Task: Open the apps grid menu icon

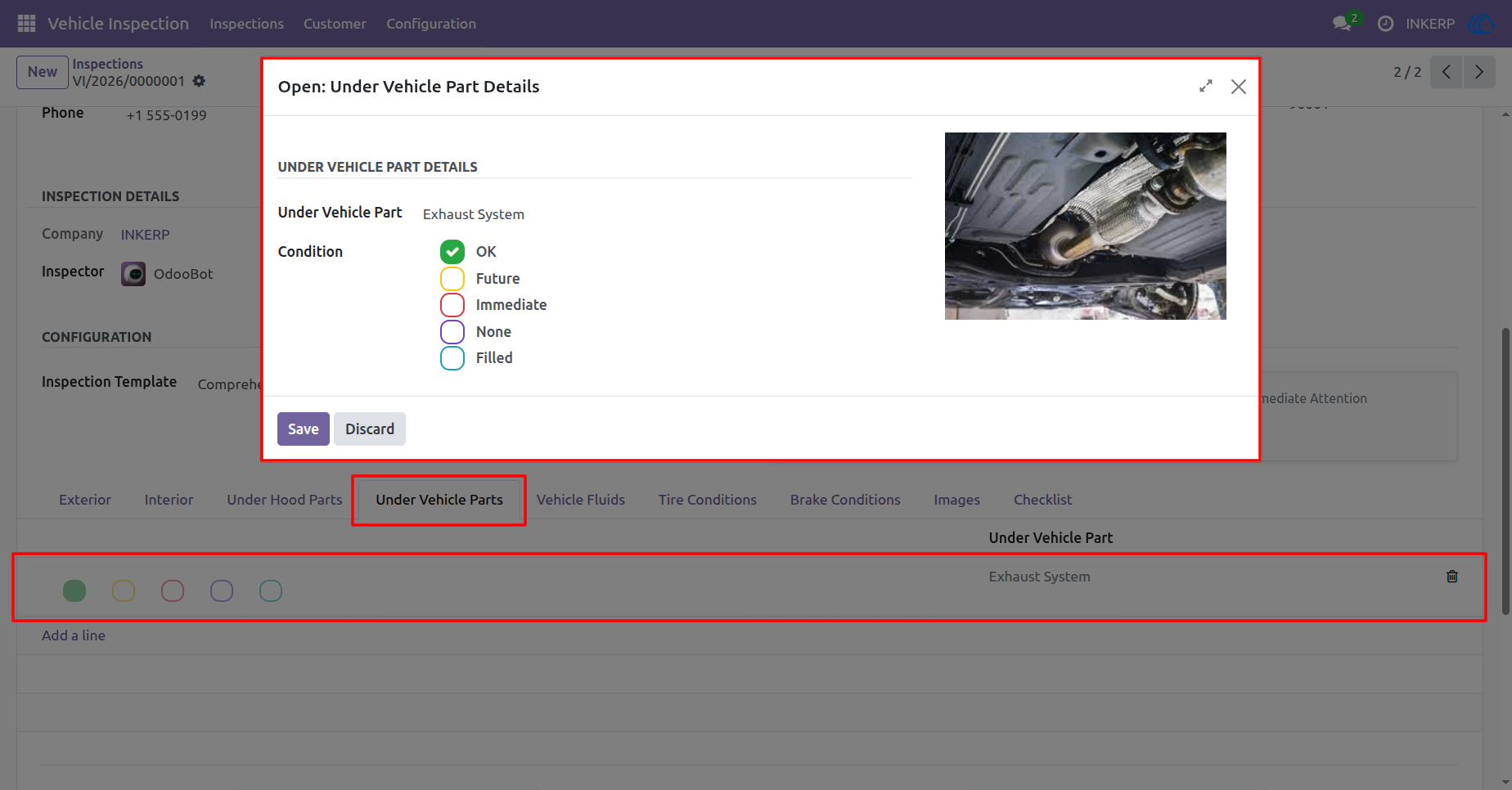Action: pyautogui.click(x=26, y=24)
